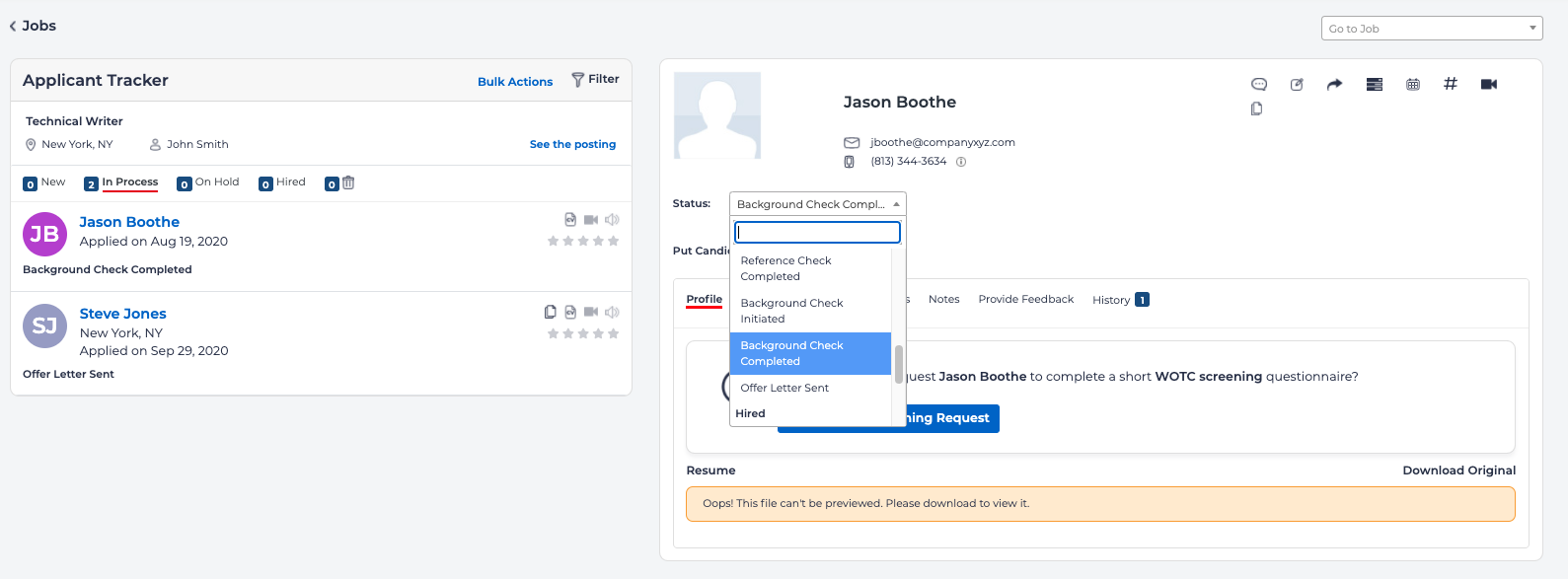Click the hashtag tag icon
1568x579 pixels.
pos(1450,84)
